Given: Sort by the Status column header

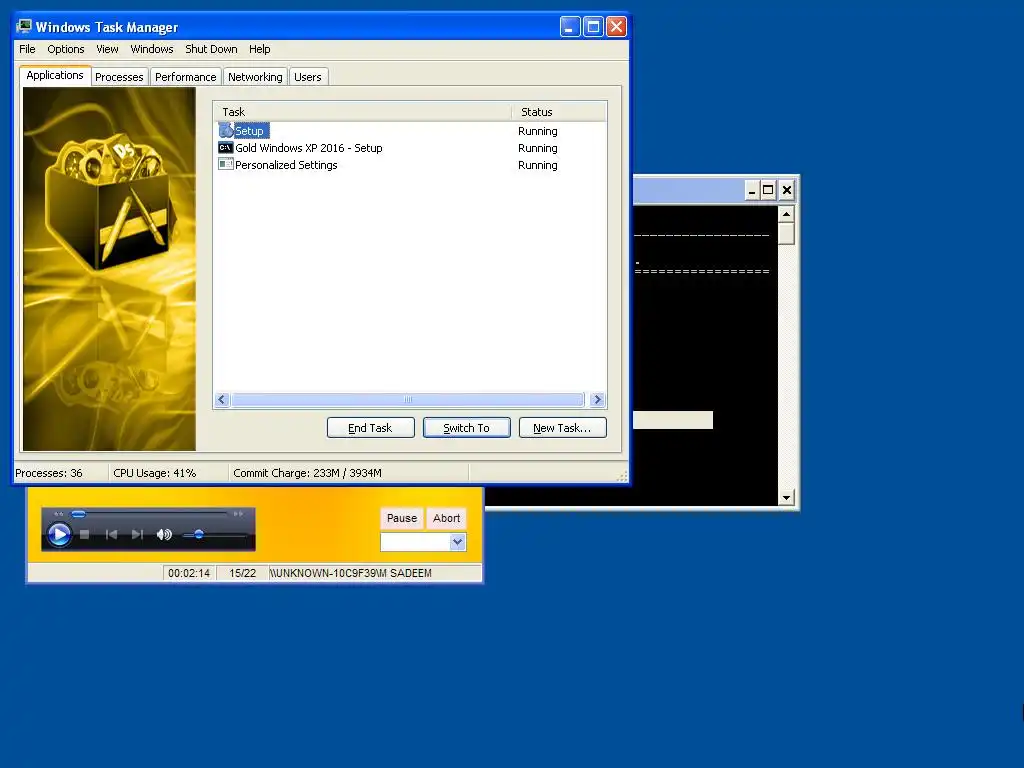Looking at the screenshot, I should point(559,112).
